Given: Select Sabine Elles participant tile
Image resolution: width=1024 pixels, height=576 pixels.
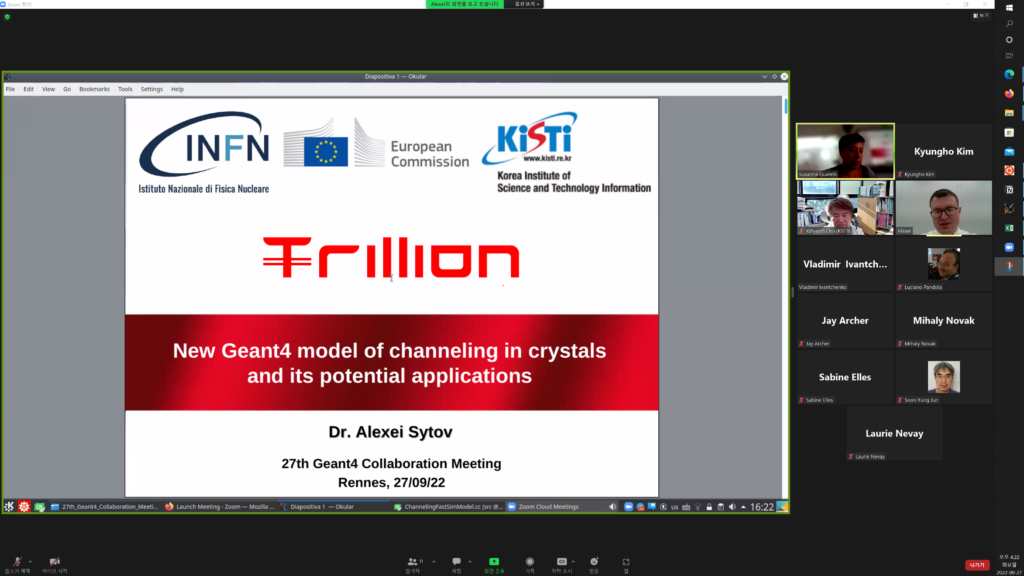Looking at the screenshot, I should coord(845,377).
